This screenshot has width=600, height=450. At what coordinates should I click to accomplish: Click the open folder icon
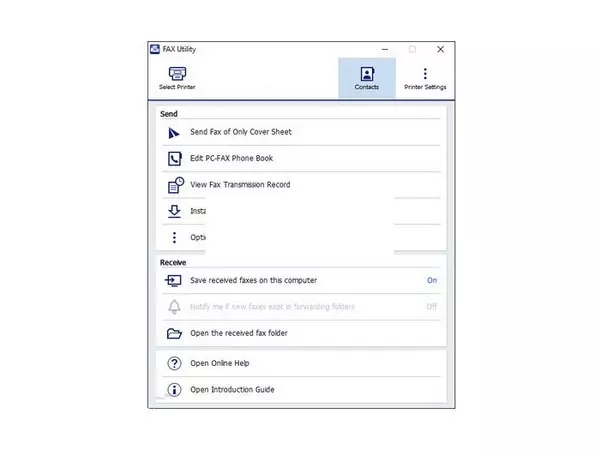pyautogui.click(x=174, y=333)
